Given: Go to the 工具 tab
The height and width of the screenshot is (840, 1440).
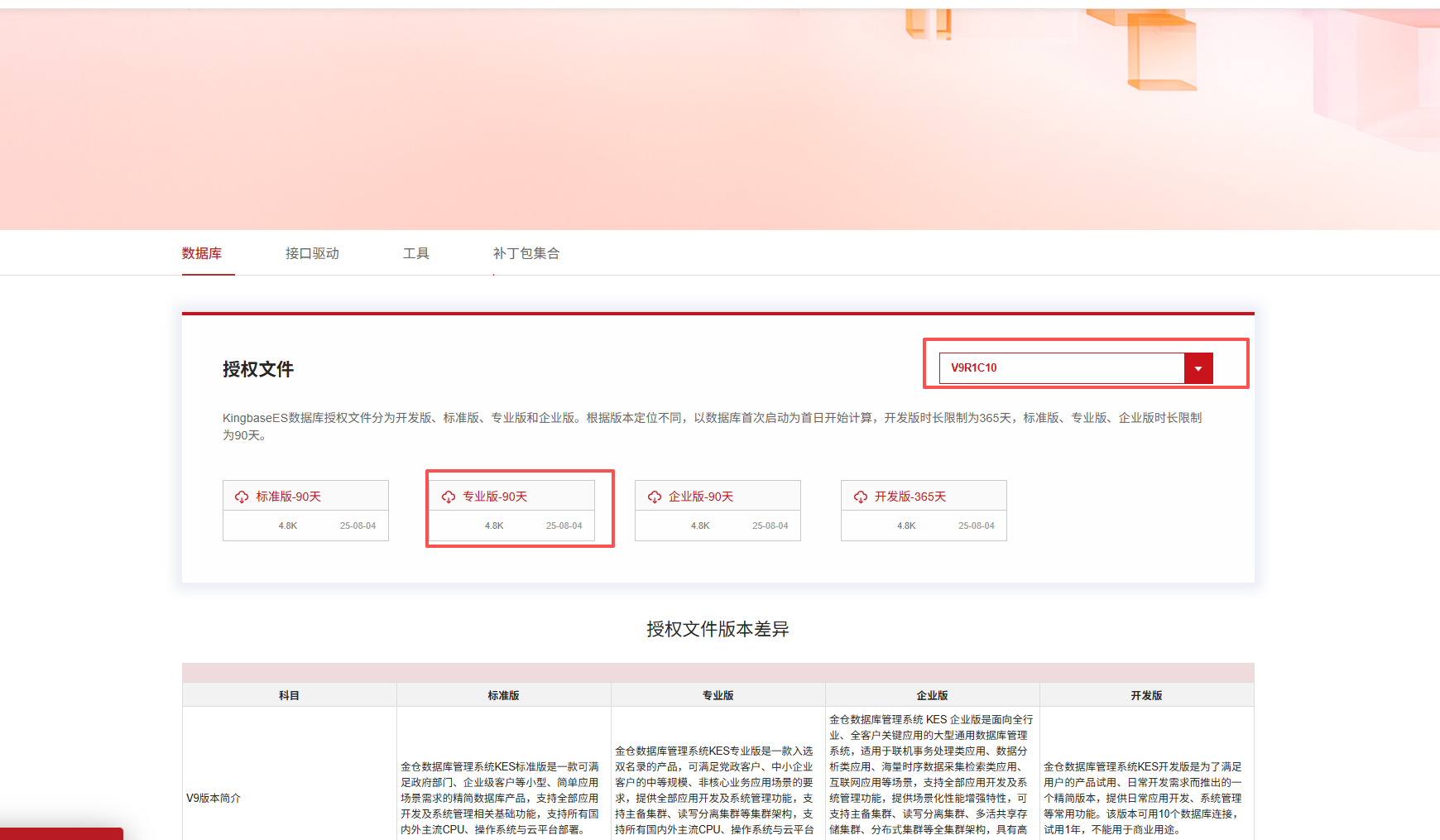Looking at the screenshot, I should click(x=415, y=253).
